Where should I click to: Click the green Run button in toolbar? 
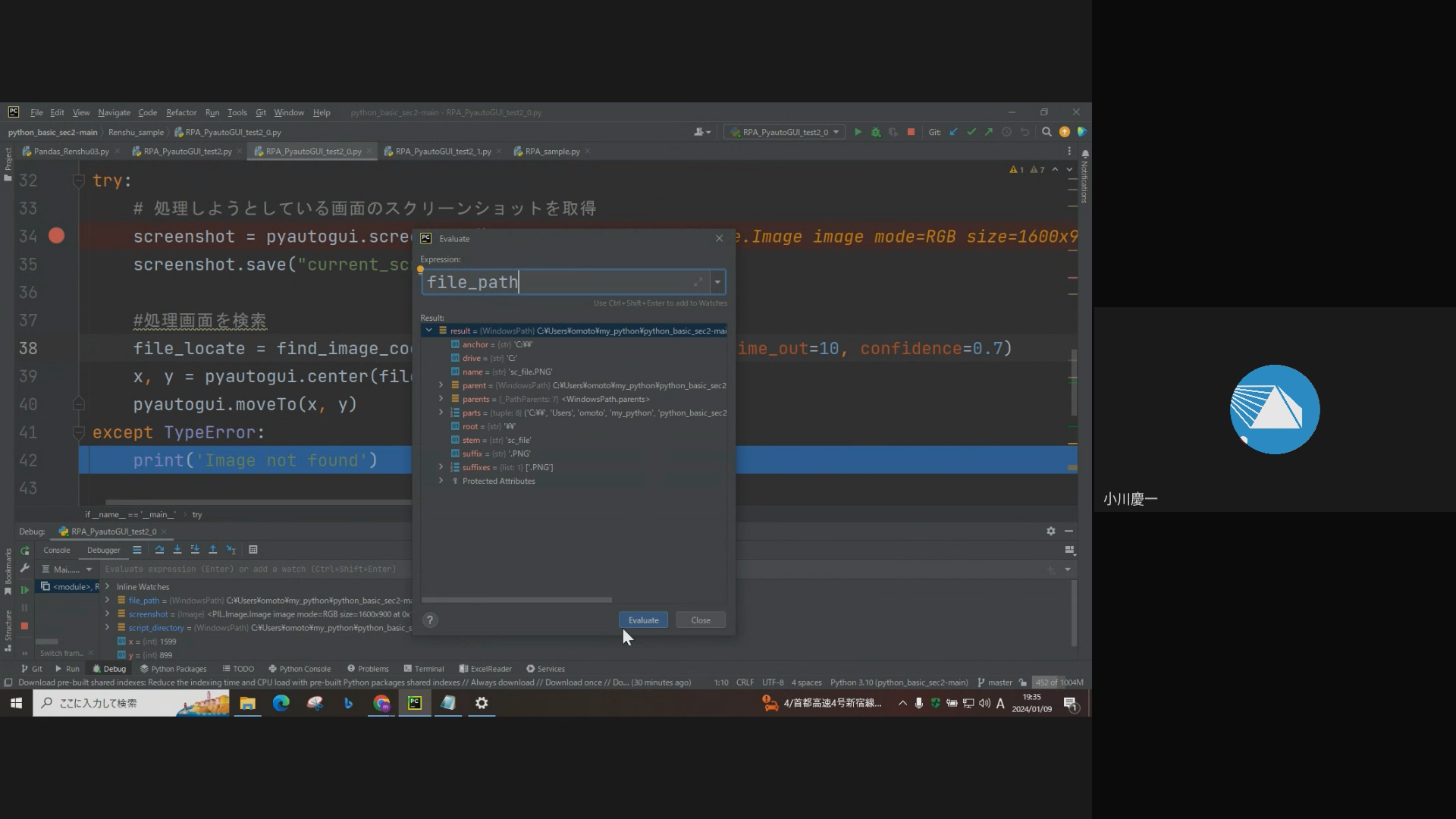coord(858,132)
